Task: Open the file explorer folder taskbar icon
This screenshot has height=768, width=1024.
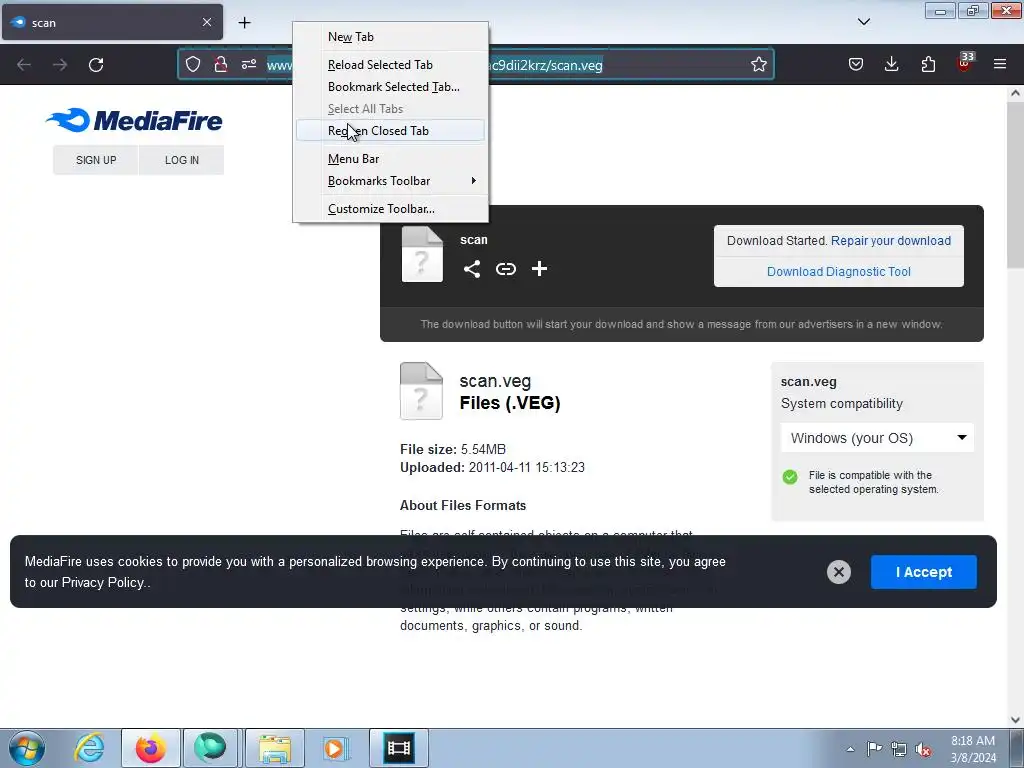Action: (x=275, y=748)
